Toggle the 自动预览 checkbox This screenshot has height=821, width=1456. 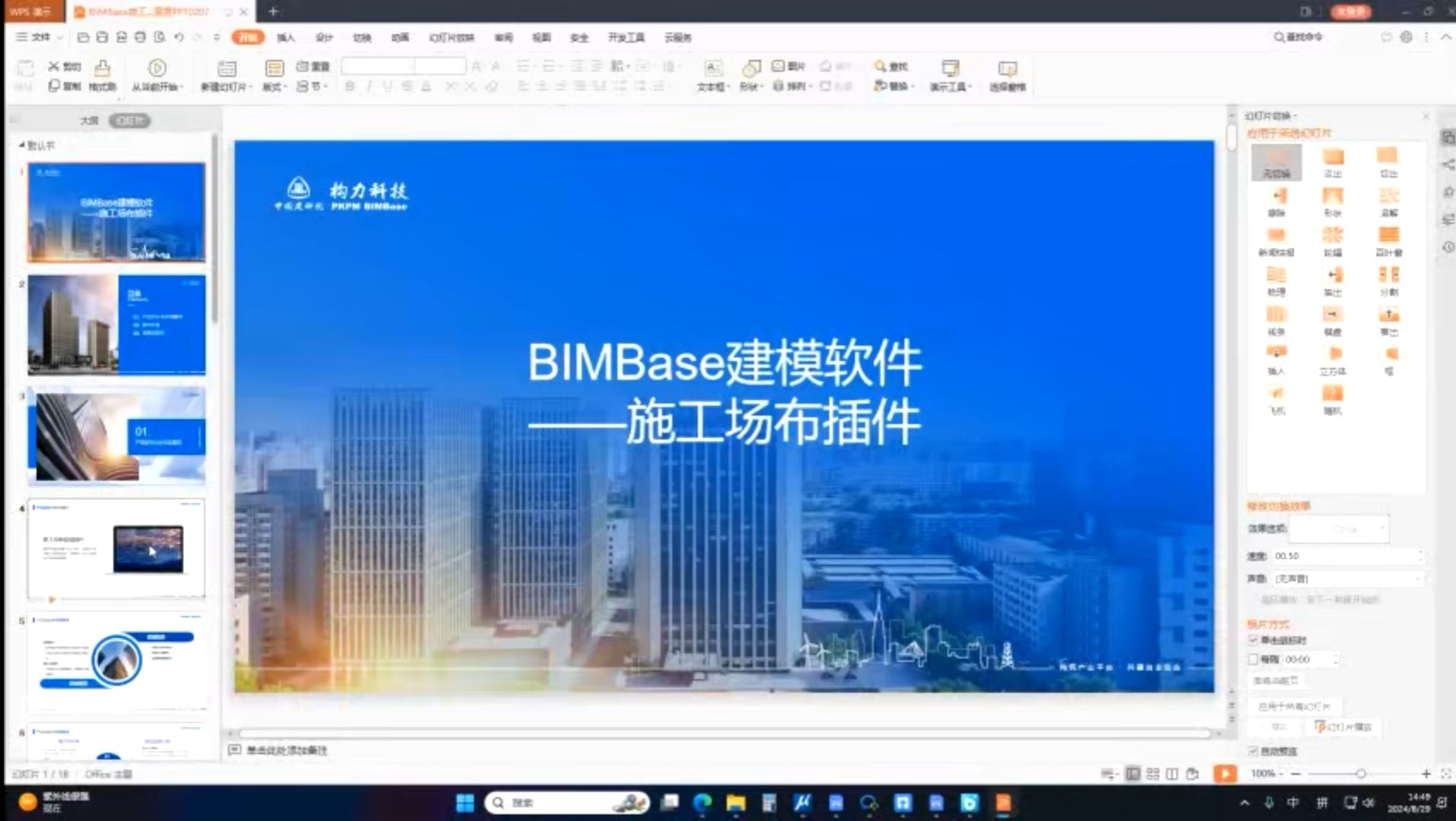tap(1253, 751)
